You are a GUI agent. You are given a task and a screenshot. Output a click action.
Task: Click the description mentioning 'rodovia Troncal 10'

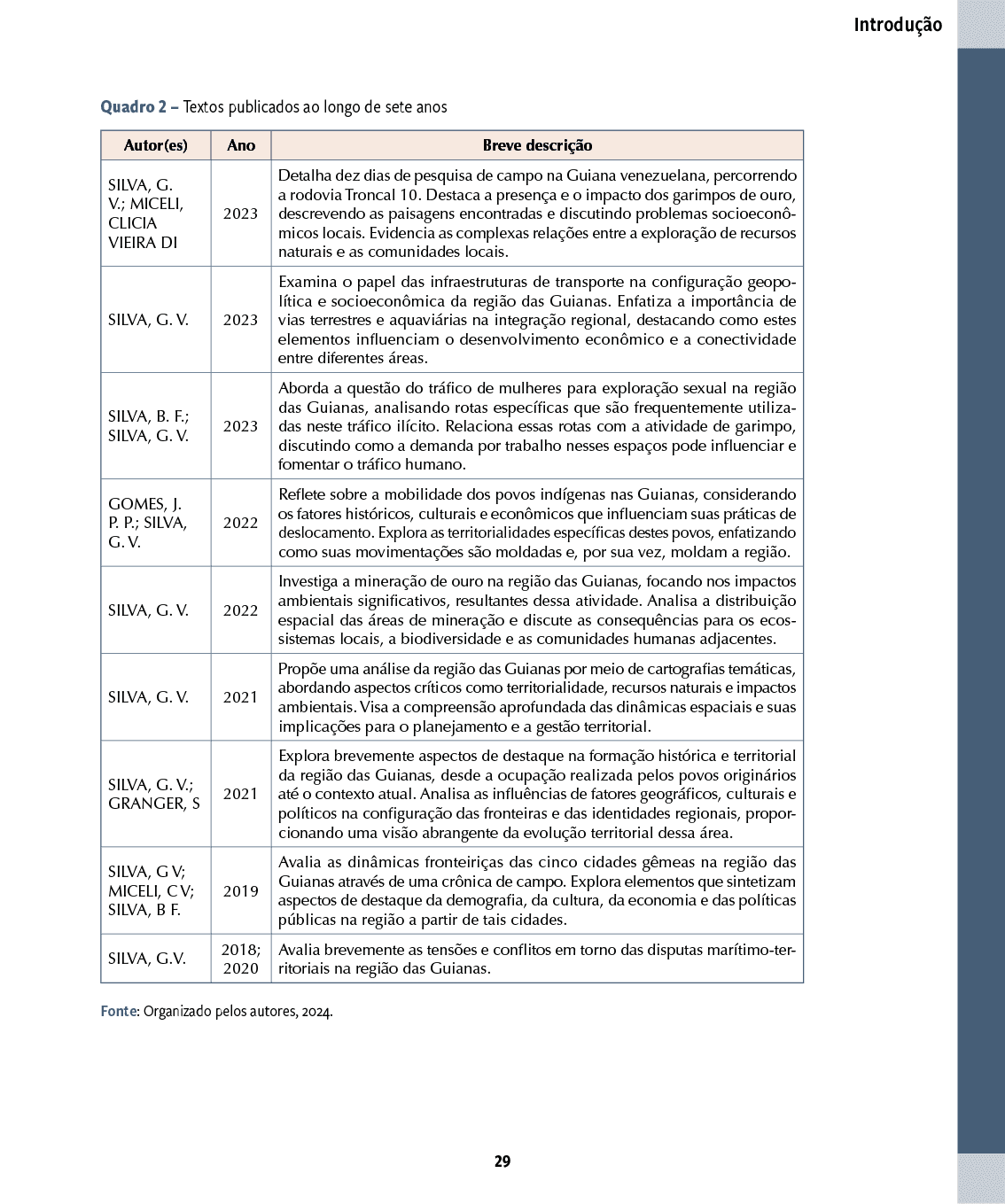point(537,214)
